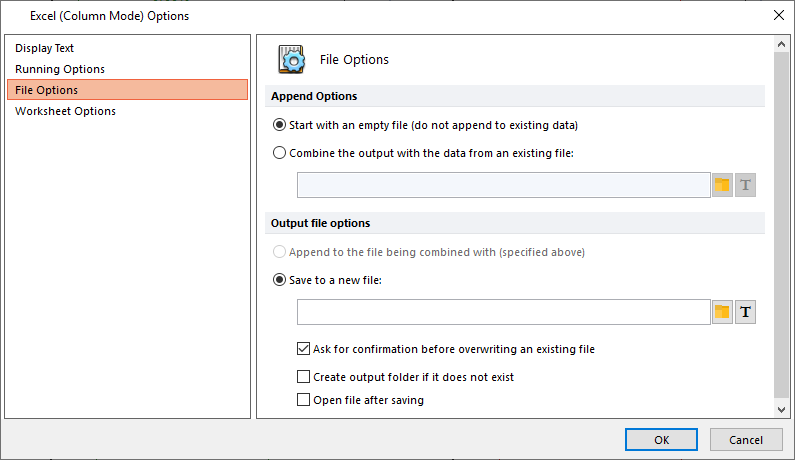Click the File Options gear icon

tap(292, 59)
